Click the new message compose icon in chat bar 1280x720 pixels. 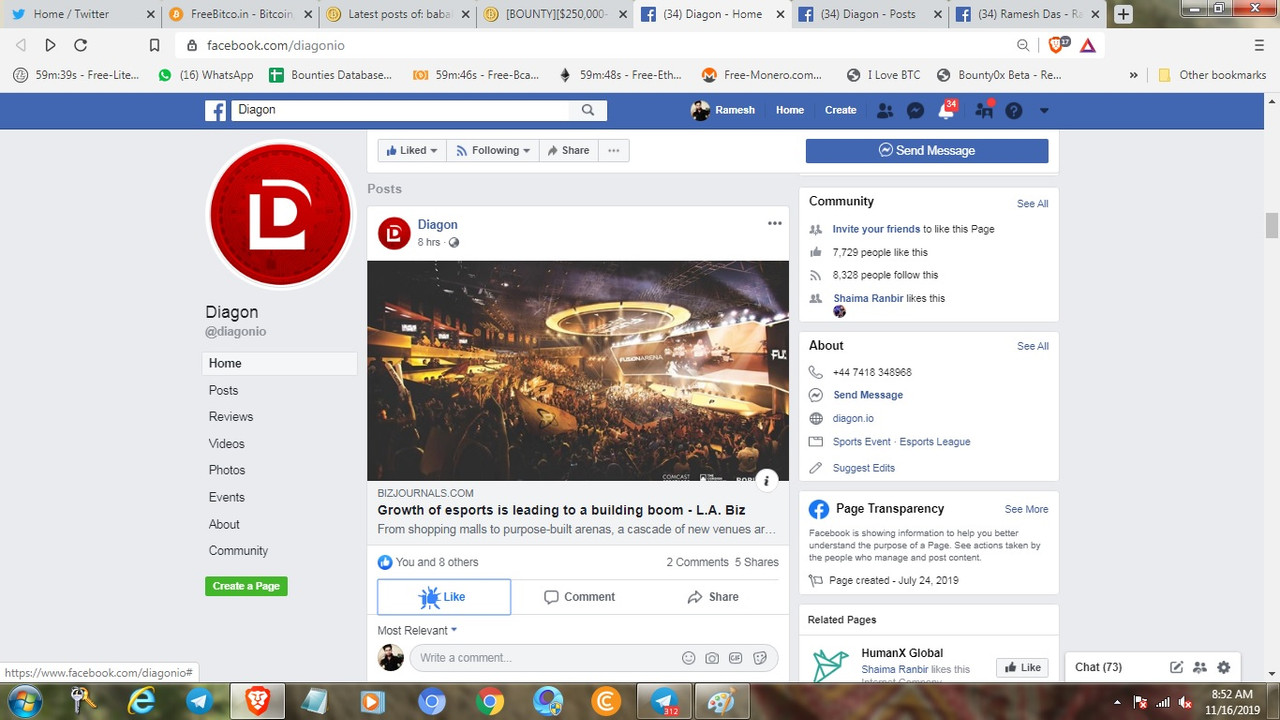(1177, 667)
